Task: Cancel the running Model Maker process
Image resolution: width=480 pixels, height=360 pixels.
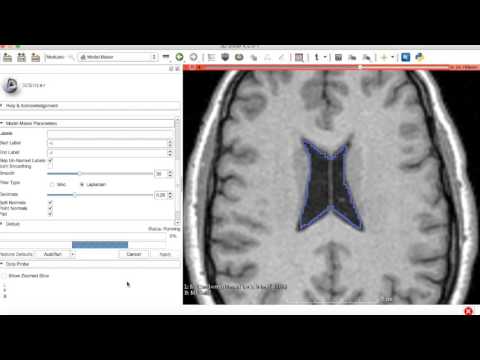Action: [134, 254]
